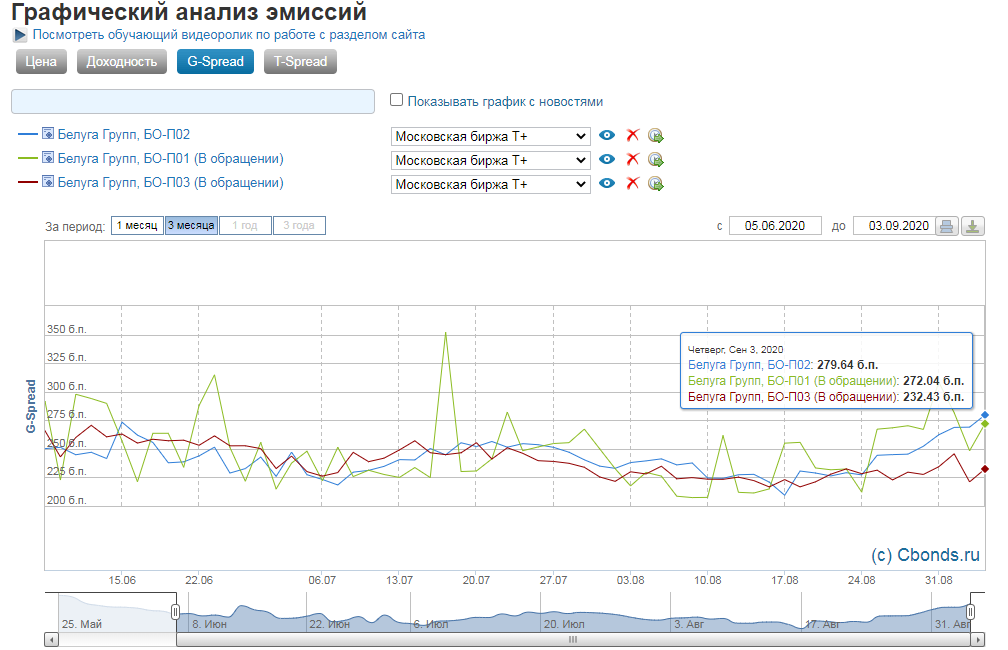This screenshot has height=650, width=1008.
Task: Grab left handle of range navigator
Action: (176, 612)
